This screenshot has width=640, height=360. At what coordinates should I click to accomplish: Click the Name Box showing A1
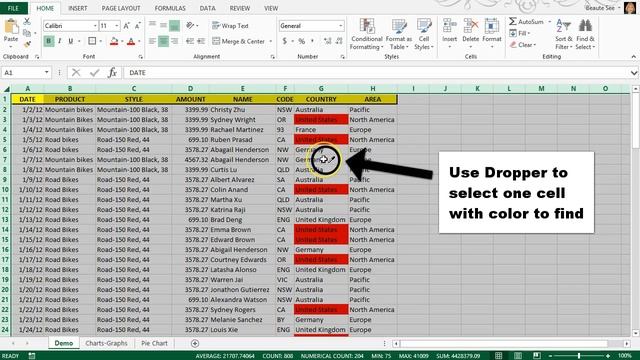[x=26, y=73]
